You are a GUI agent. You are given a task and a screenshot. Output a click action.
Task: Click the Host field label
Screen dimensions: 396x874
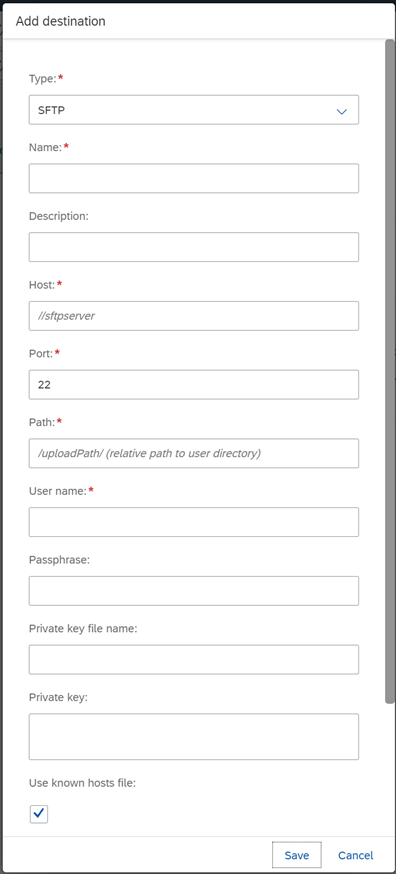[x=42, y=285]
